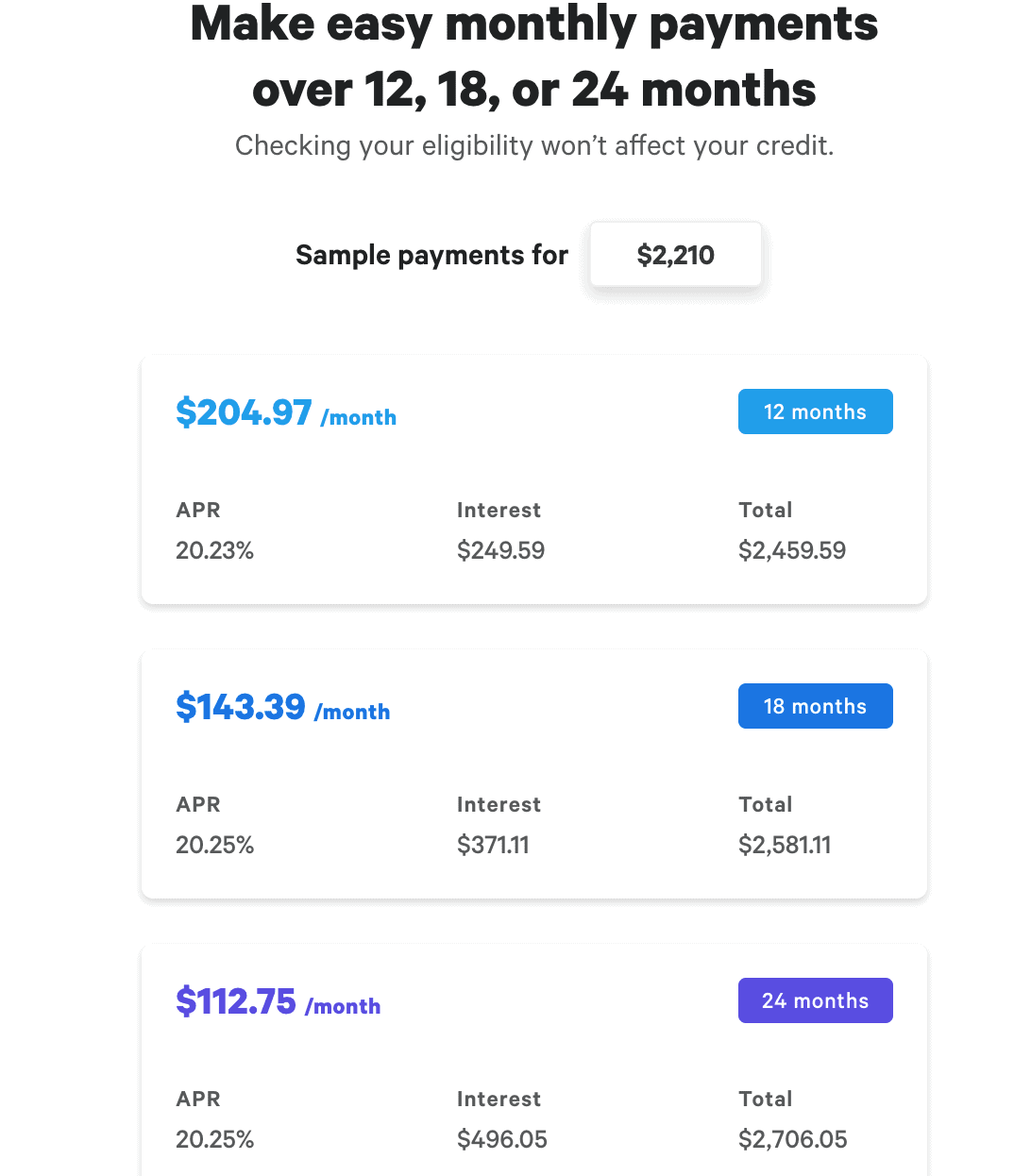Click the $249.59 interest value

pyautogui.click(x=500, y=550)
